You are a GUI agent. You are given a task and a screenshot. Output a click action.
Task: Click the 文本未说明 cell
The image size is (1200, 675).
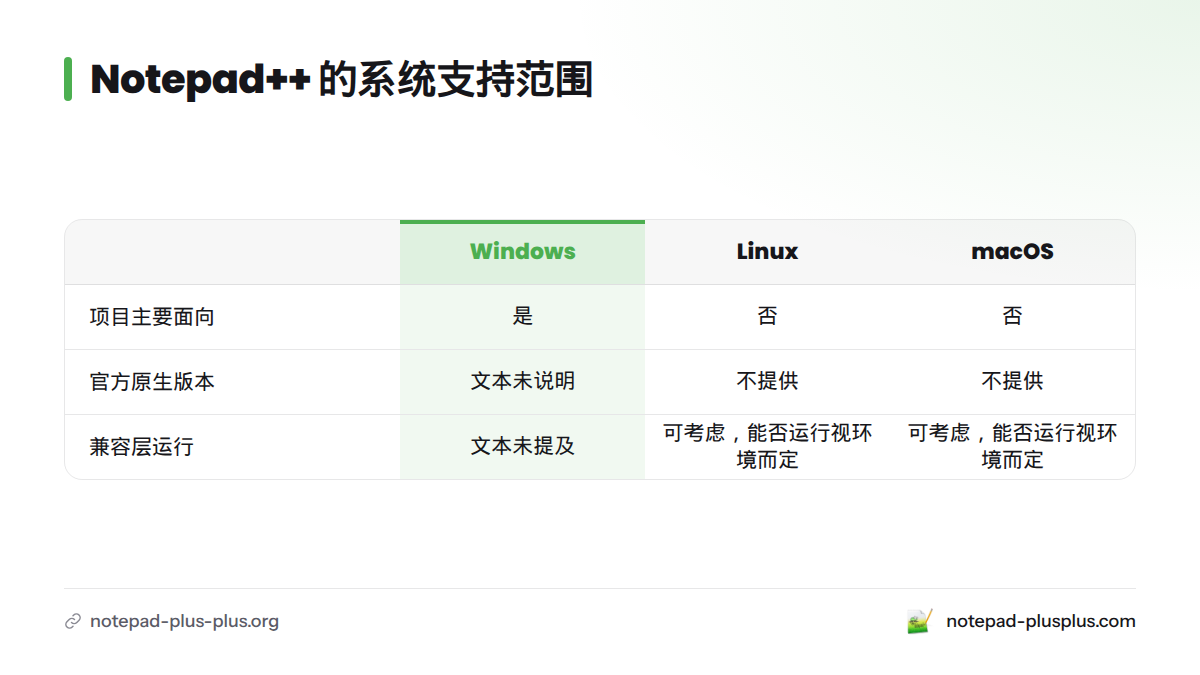tap(523, 382)
